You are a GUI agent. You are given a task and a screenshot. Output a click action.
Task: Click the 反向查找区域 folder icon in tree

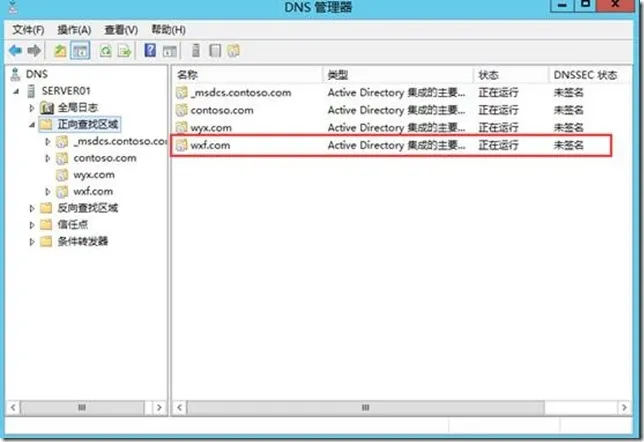[x=46, y=208]
